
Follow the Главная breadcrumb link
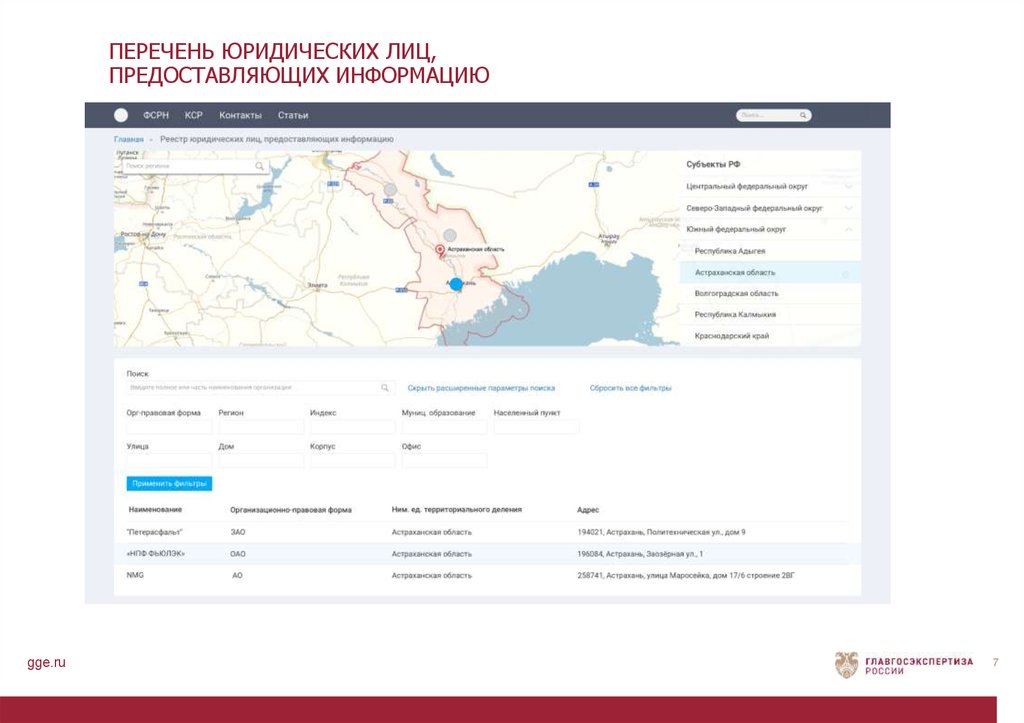click(128, 139)
